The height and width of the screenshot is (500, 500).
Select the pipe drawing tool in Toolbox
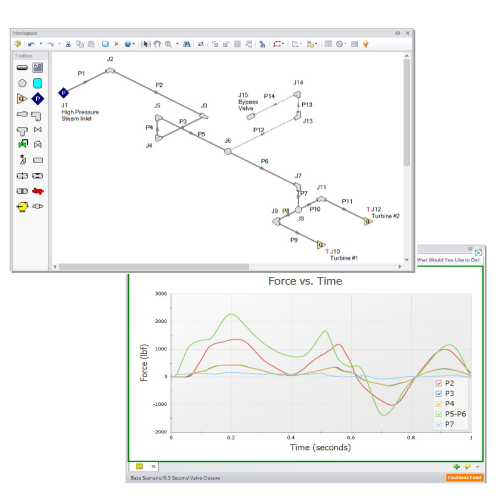pyautogui.click(x=22, y=68)
